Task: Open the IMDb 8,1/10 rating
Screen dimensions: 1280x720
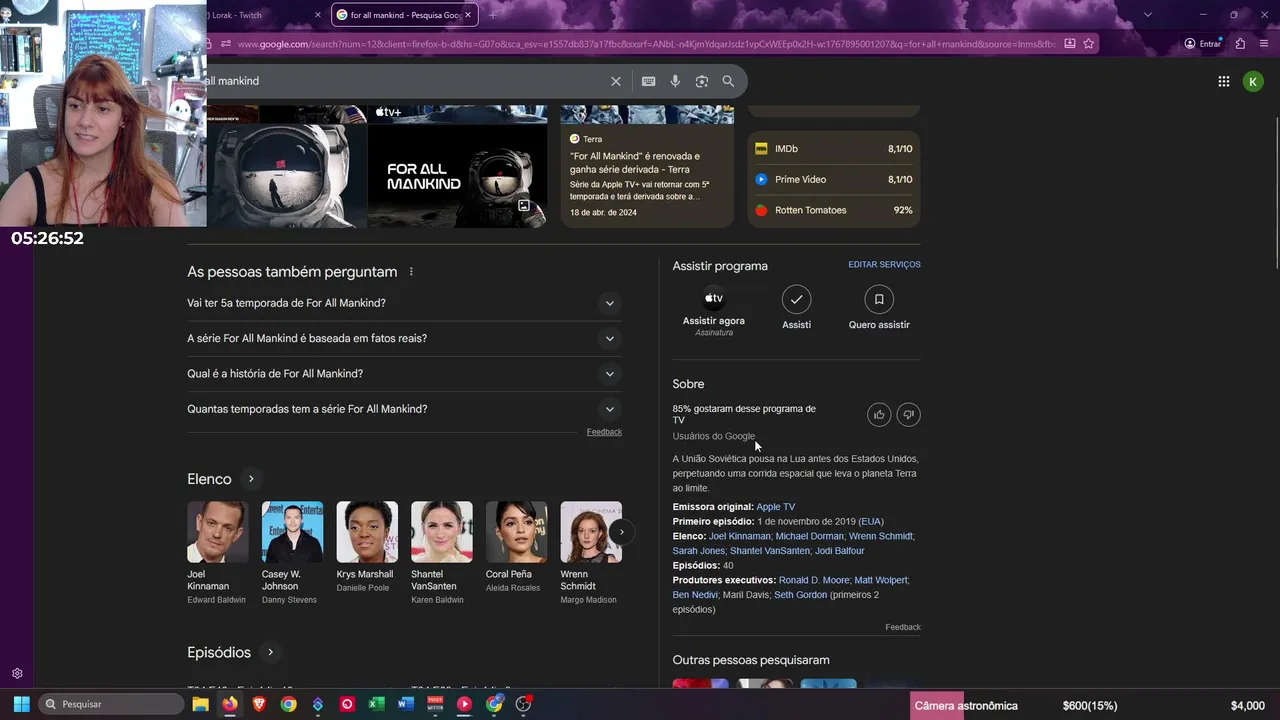Action: click(833, 149)
